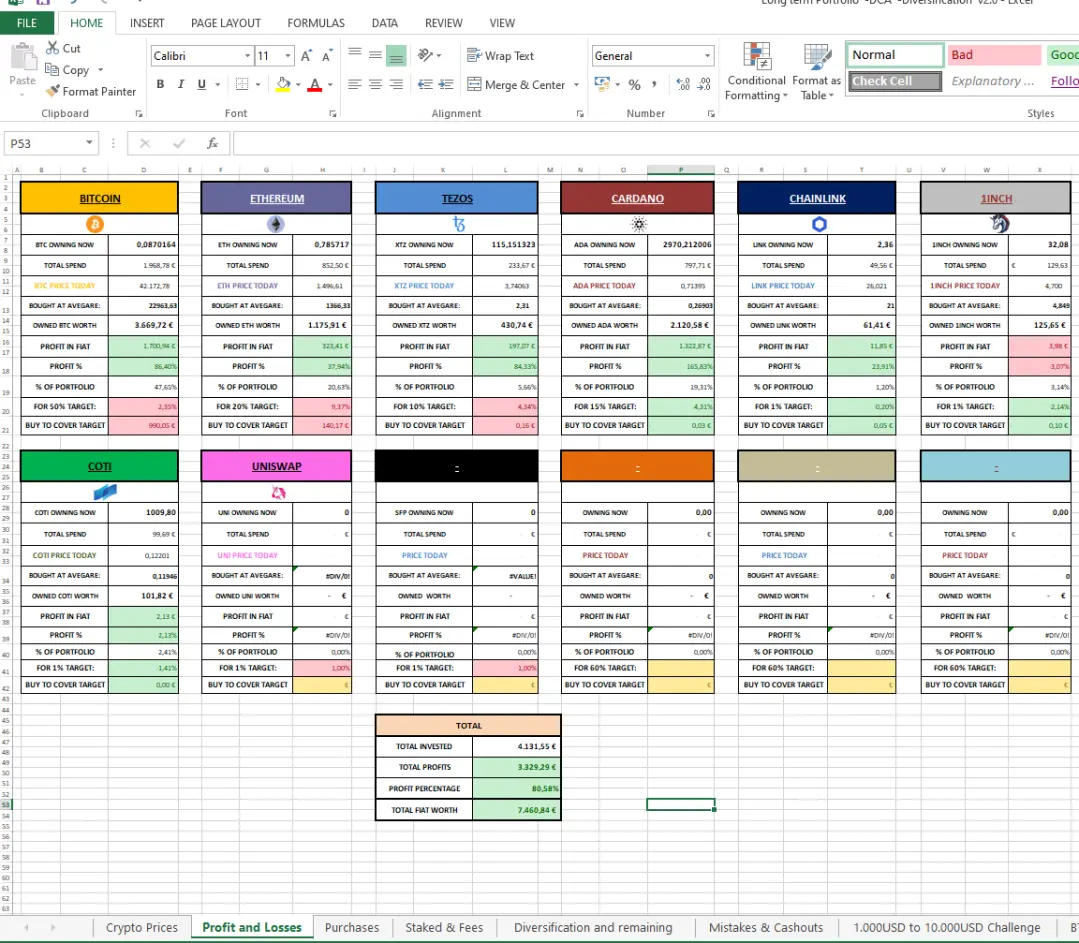
Task: Set Middle Align for cell text
Action: [375, 54]
